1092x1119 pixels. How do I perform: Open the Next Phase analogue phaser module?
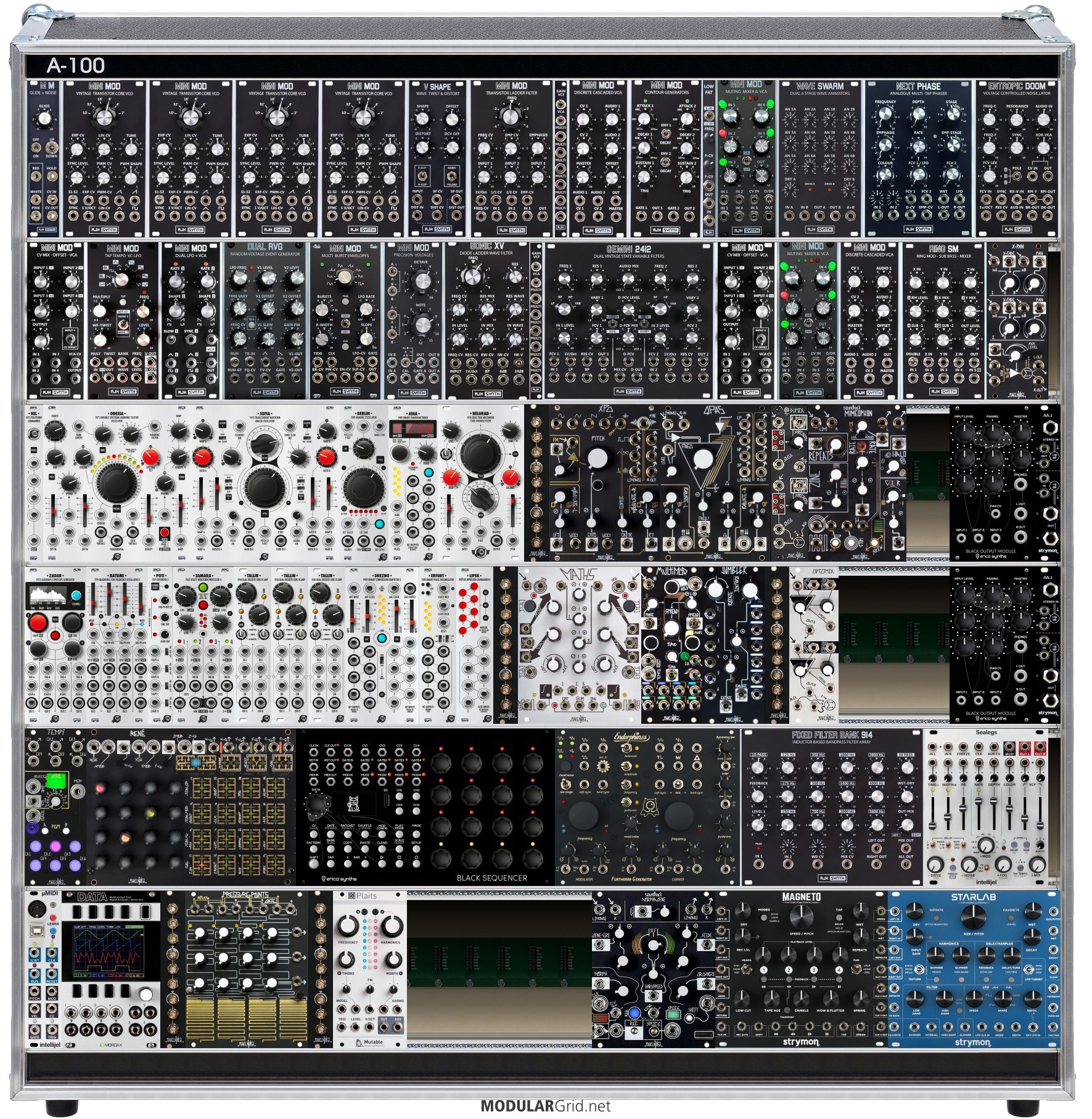(x=918, y=158)
